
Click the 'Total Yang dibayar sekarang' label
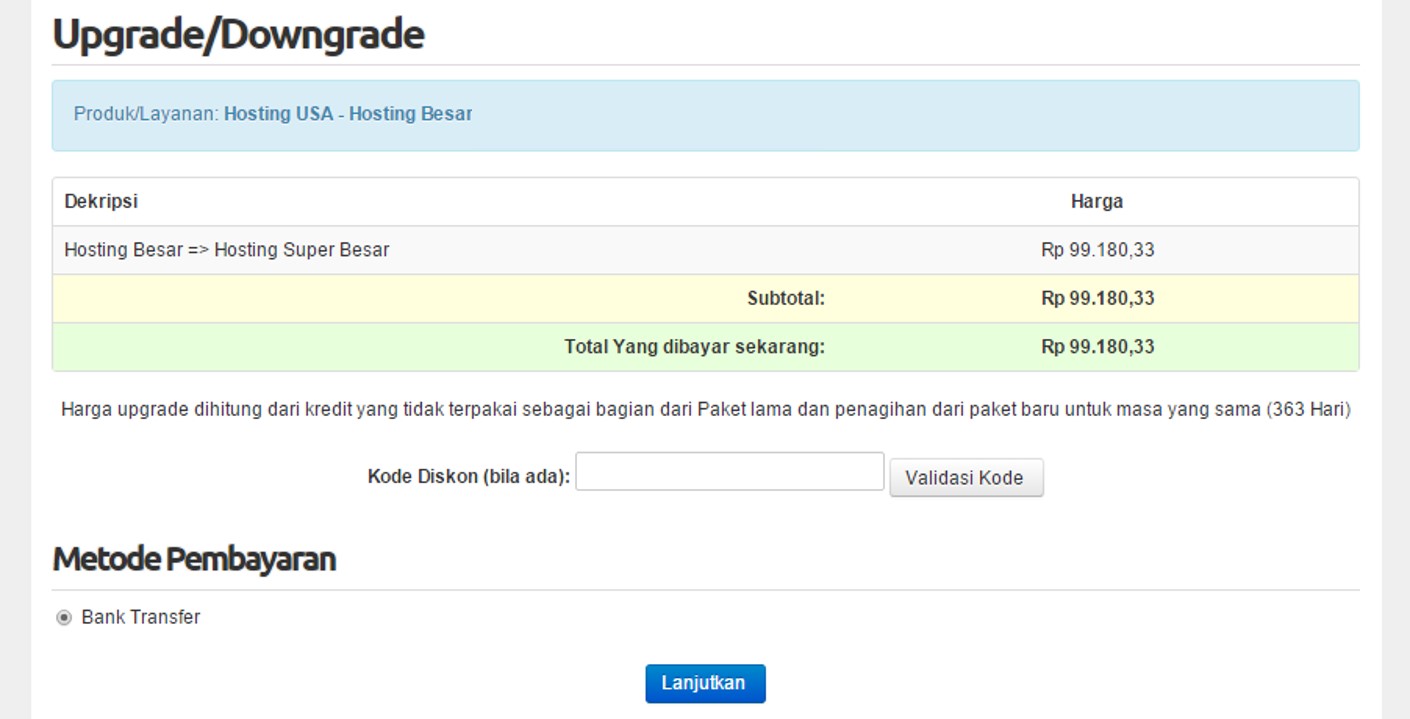(x=695, y=347)
